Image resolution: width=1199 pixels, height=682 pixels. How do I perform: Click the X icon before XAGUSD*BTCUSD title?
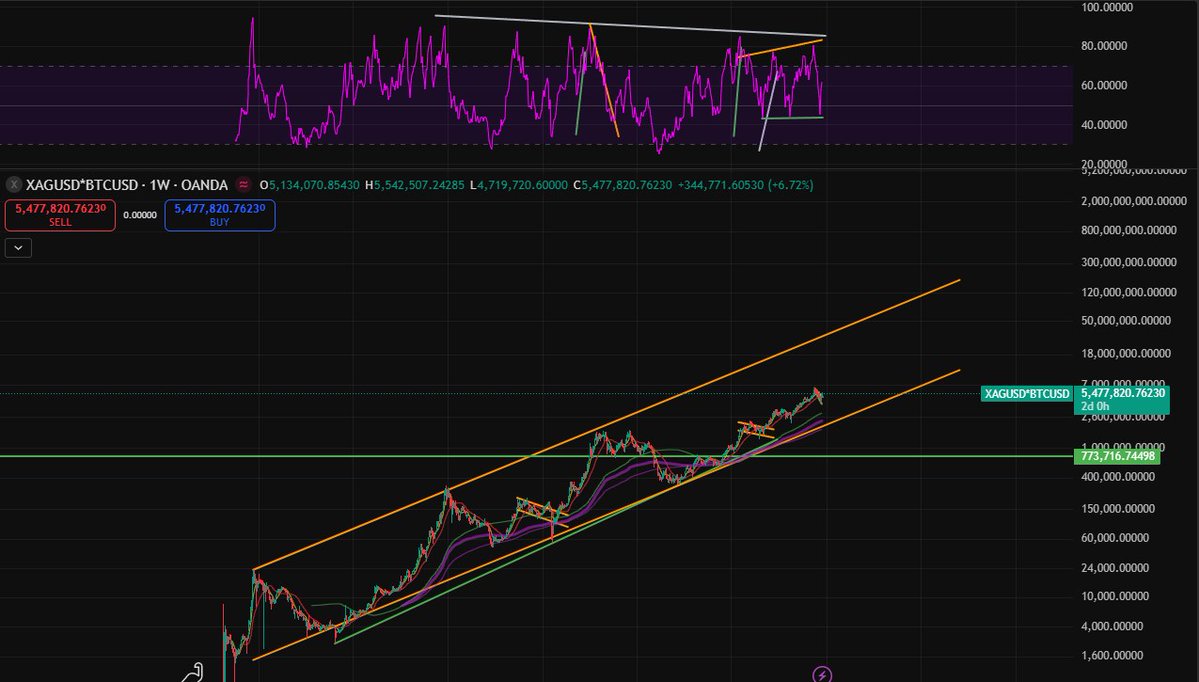click(14, 184)
